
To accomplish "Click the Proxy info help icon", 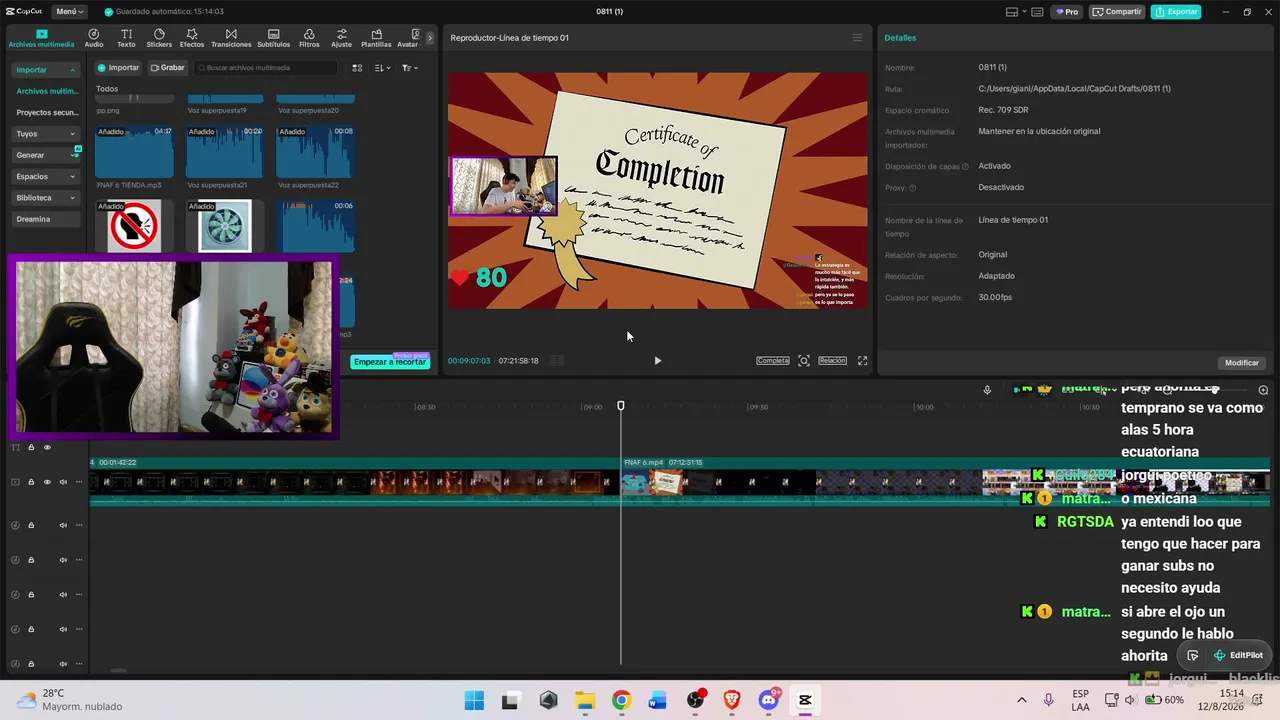I will [912, 188].
